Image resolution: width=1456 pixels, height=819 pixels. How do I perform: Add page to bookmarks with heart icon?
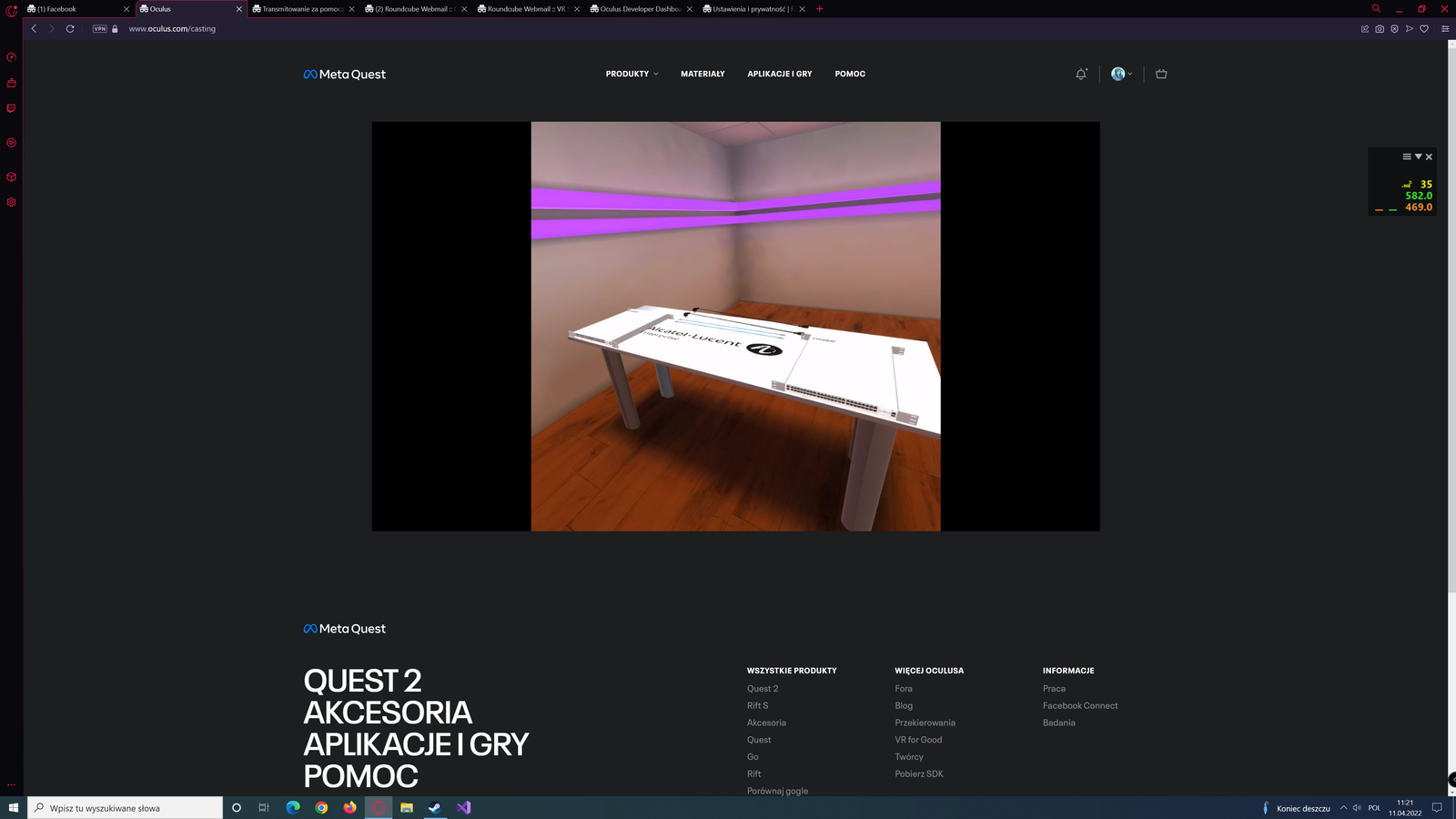[x=1424, y=29]
